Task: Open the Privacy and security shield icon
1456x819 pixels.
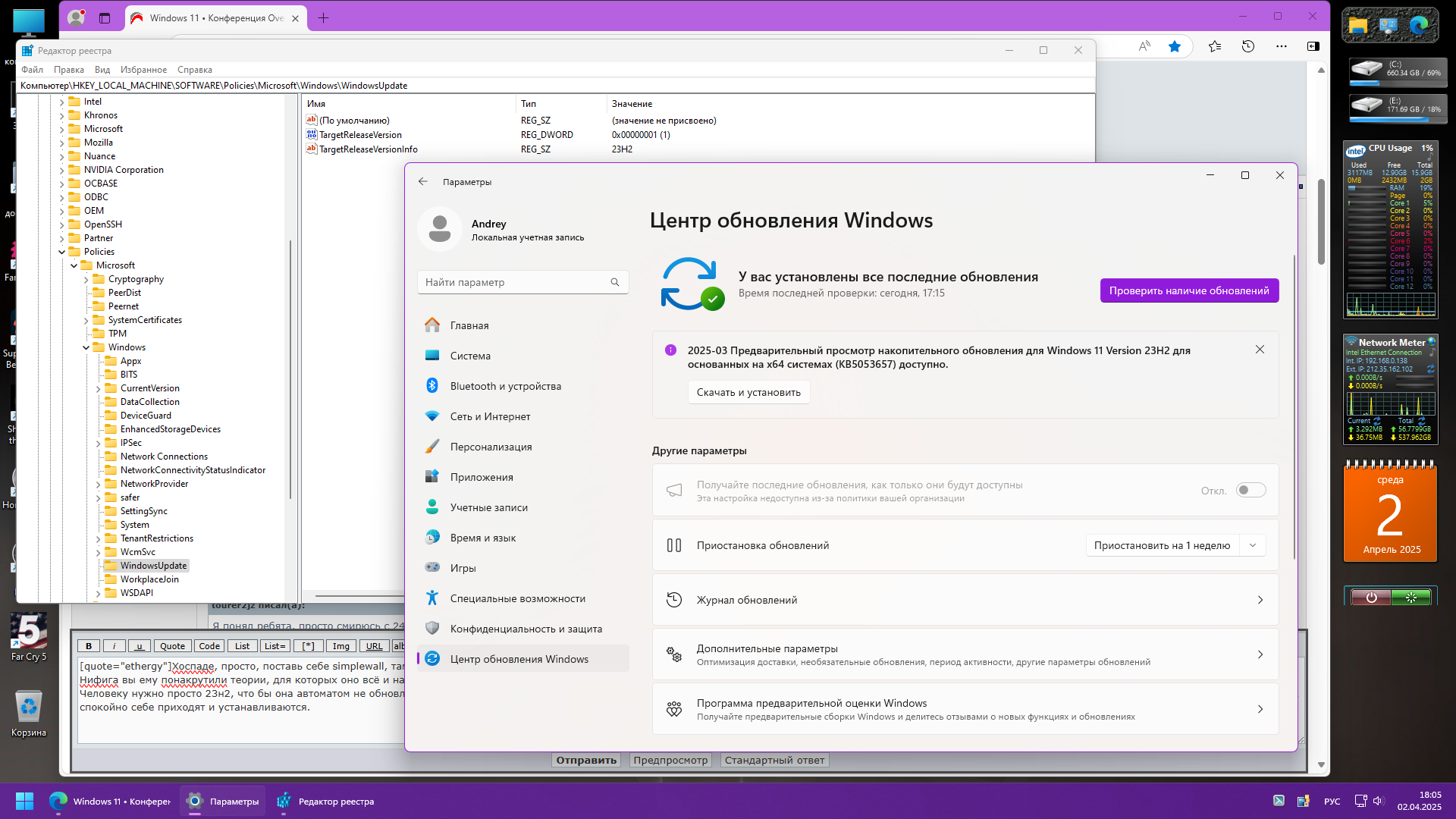Action: [x=432, y=629]
